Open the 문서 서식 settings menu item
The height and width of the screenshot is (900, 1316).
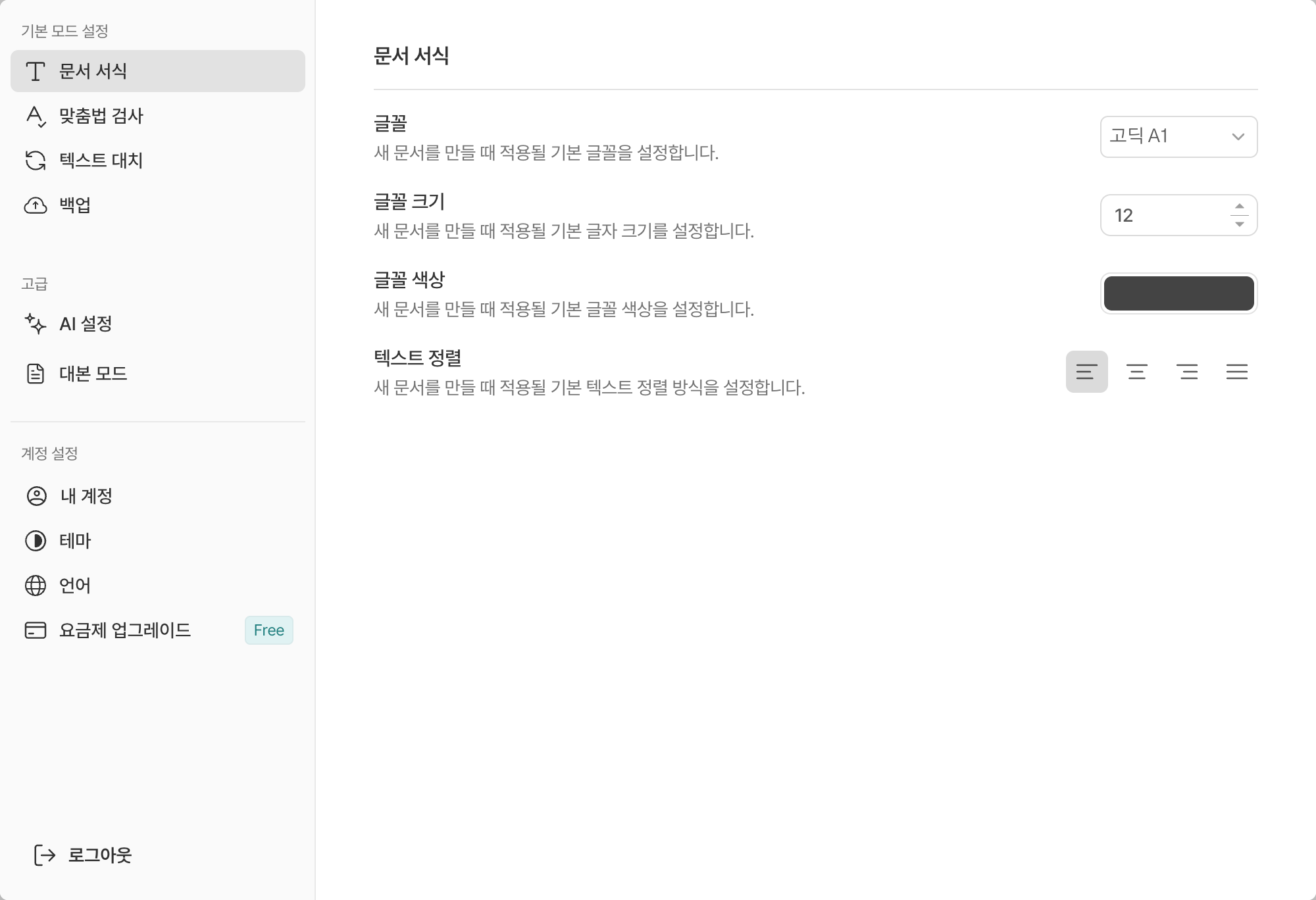pyautogui.click(x=158, y=71)
